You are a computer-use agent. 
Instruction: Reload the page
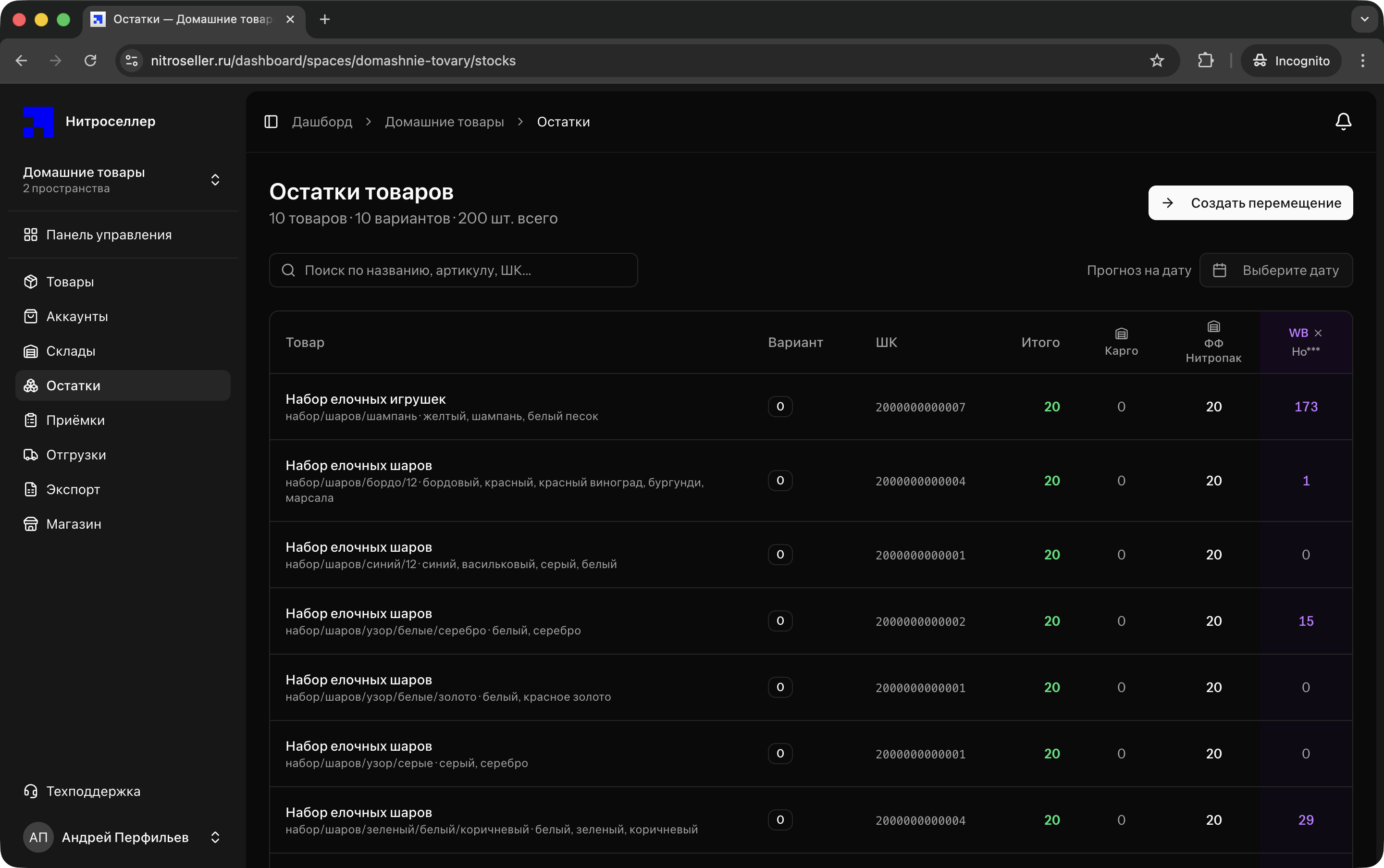pos(90,61)
